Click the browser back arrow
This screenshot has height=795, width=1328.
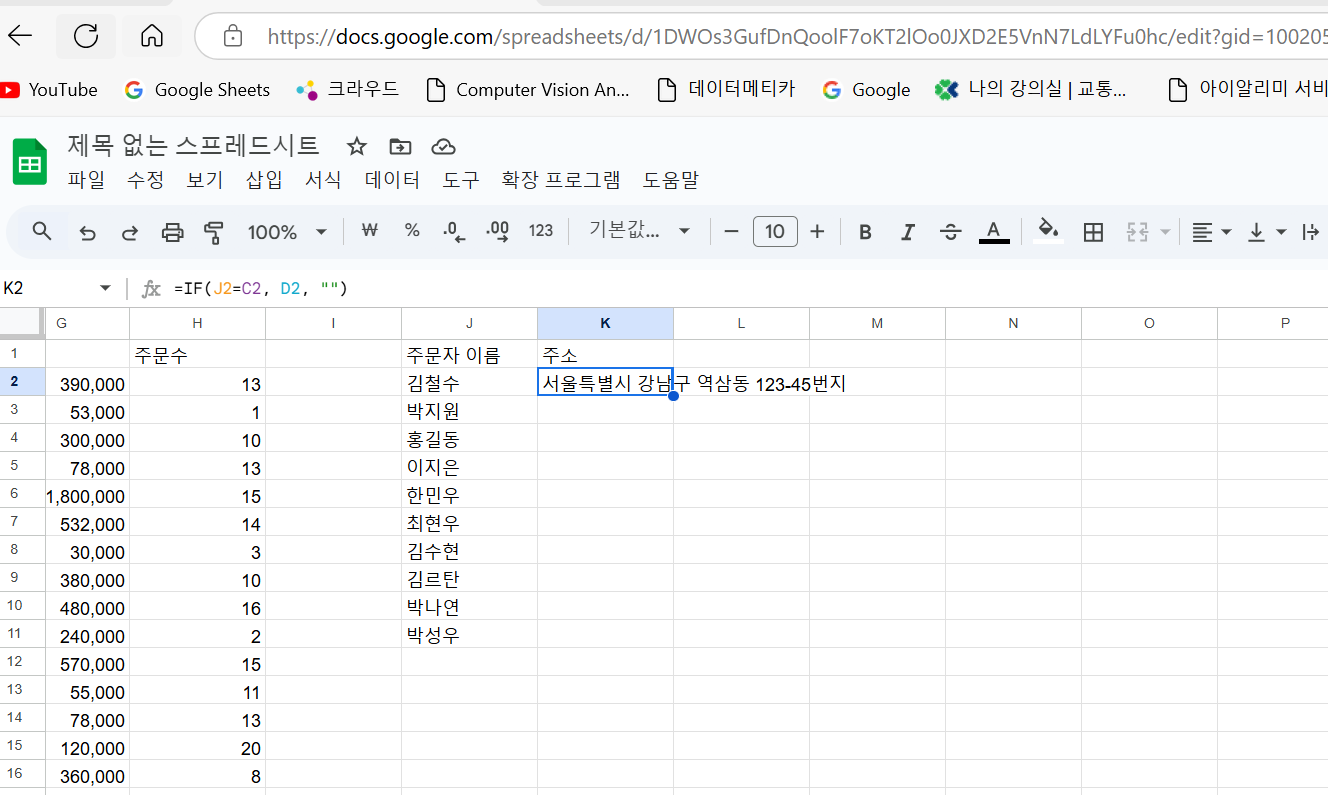pos(20,37)
